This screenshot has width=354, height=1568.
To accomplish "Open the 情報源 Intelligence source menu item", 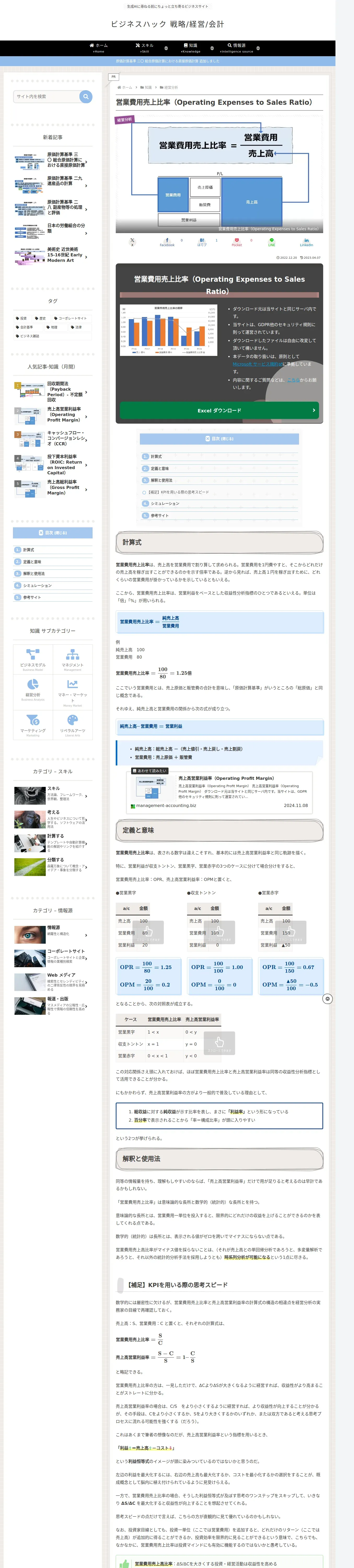I will pos(237,48).
